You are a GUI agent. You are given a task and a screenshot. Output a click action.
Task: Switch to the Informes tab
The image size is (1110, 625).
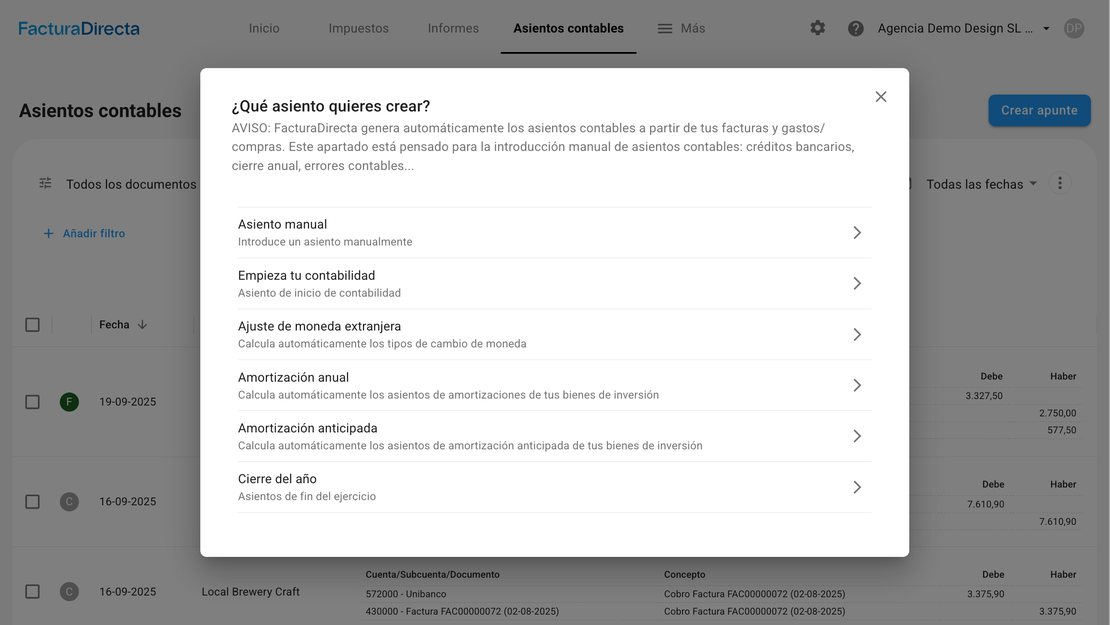tap(453, 28)
